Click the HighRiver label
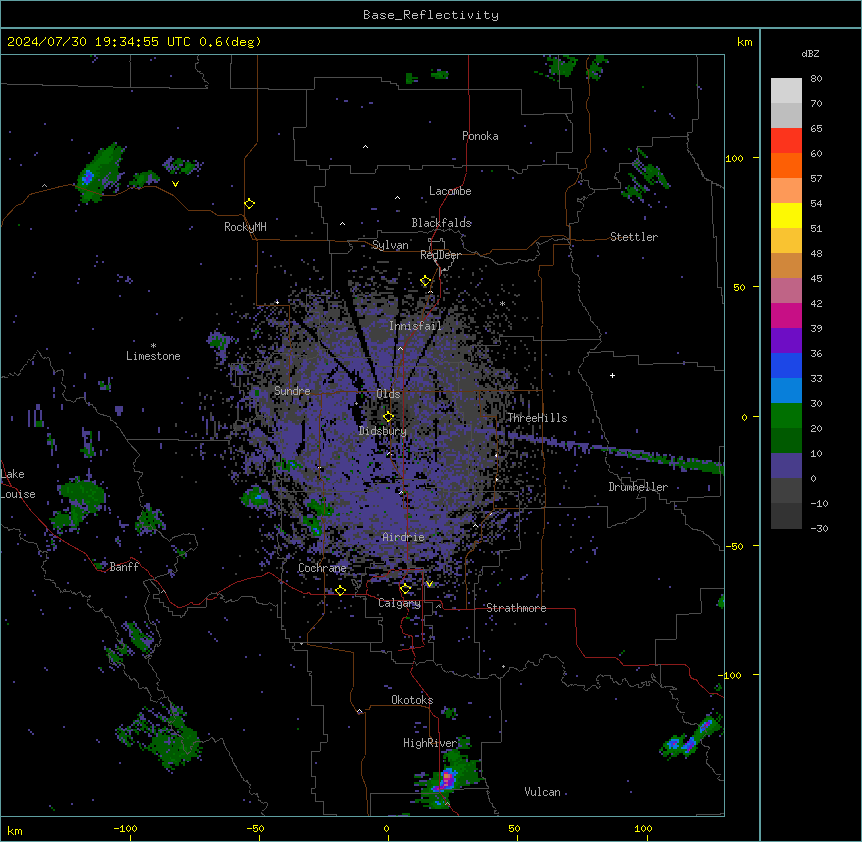 pyautogui.click(x=430, y=743)
